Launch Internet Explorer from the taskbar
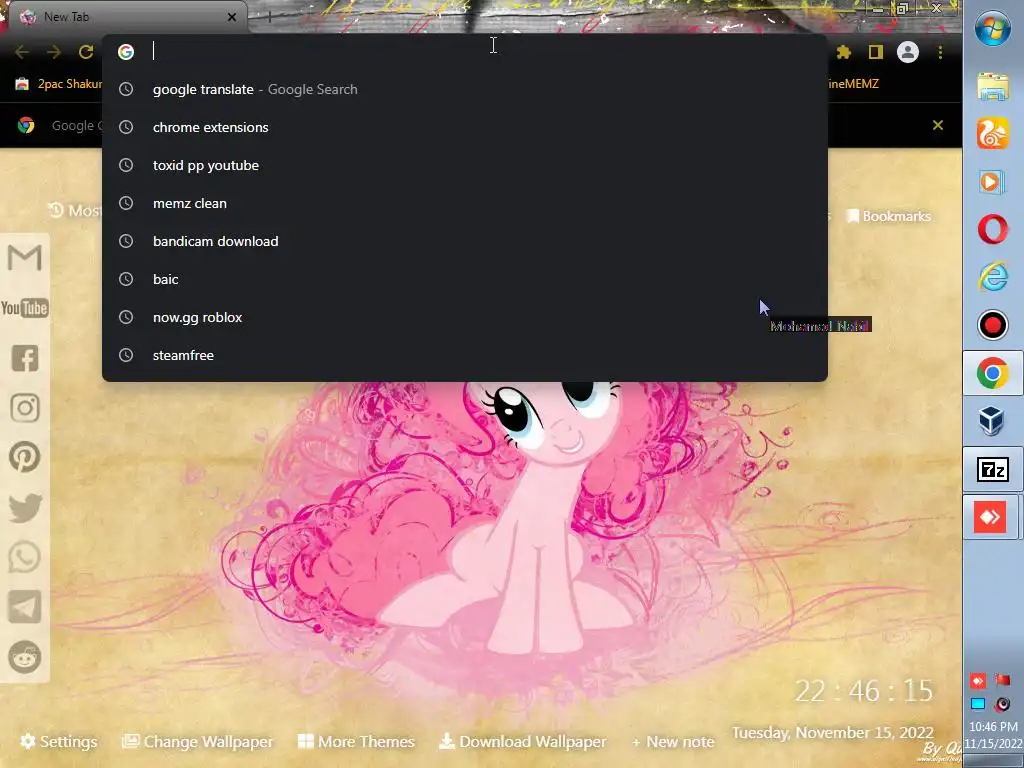Image resolution: width=1024 pixels, height=768 pixels. [993, 277]
